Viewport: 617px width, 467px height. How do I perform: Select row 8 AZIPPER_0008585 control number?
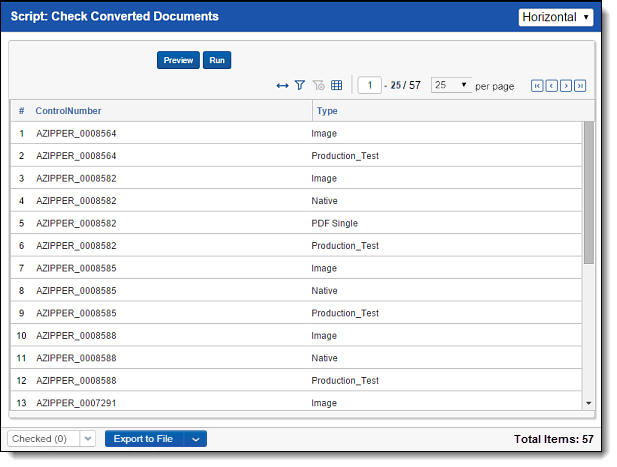(76, 290)
